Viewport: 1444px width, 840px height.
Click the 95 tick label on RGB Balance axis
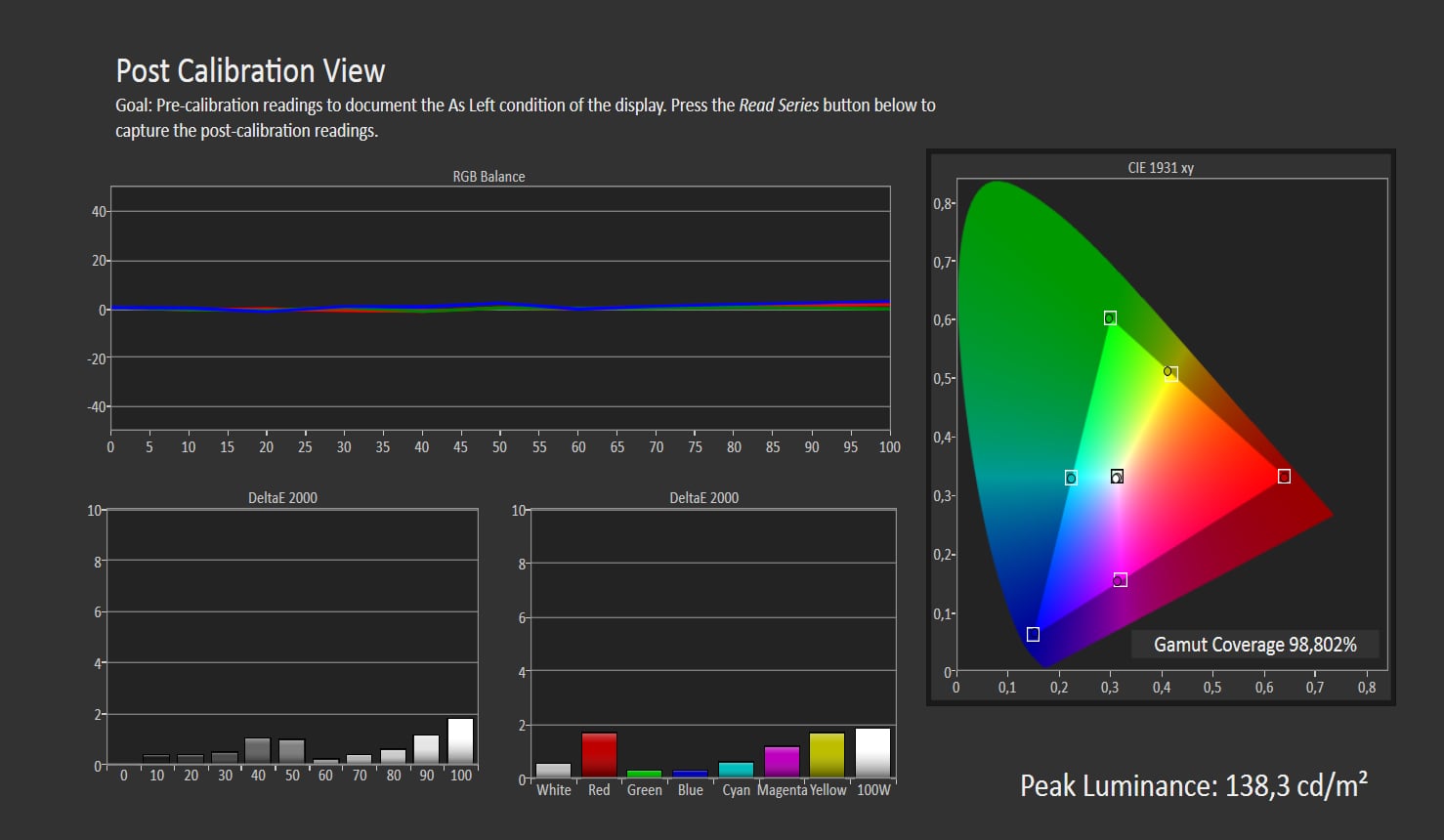tap(851, 447)
